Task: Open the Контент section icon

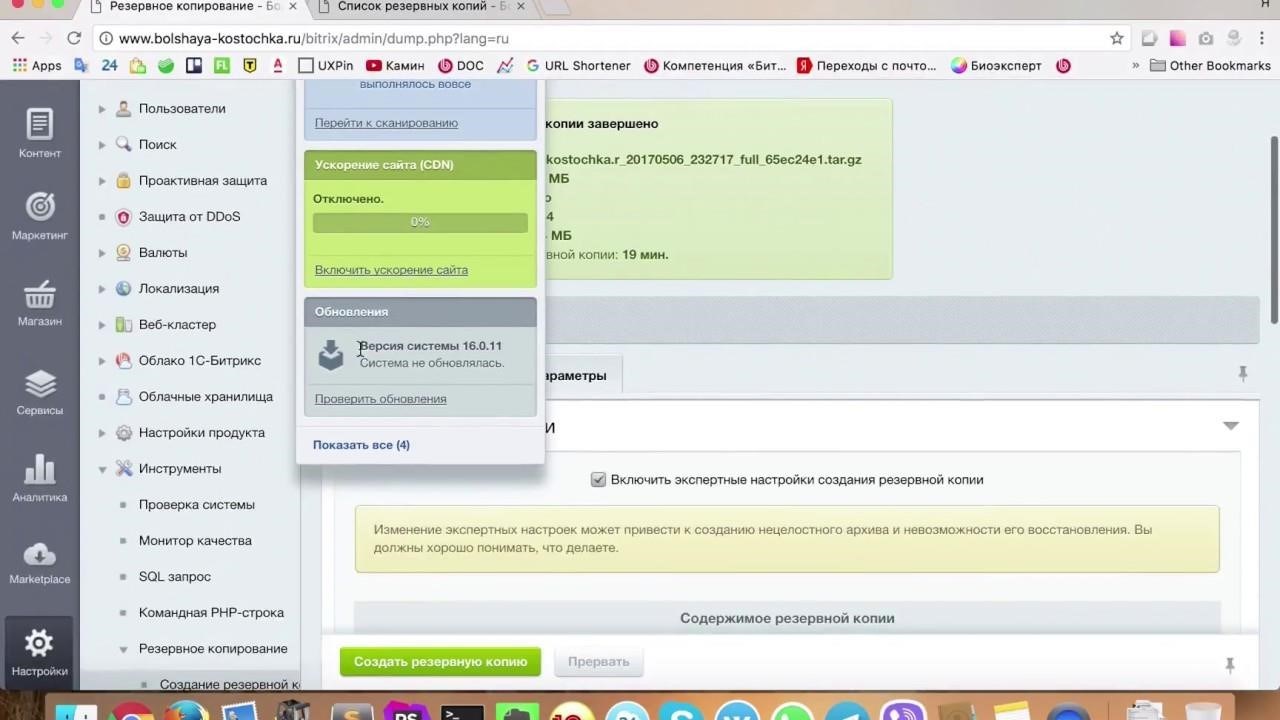Action: point(40,124)
